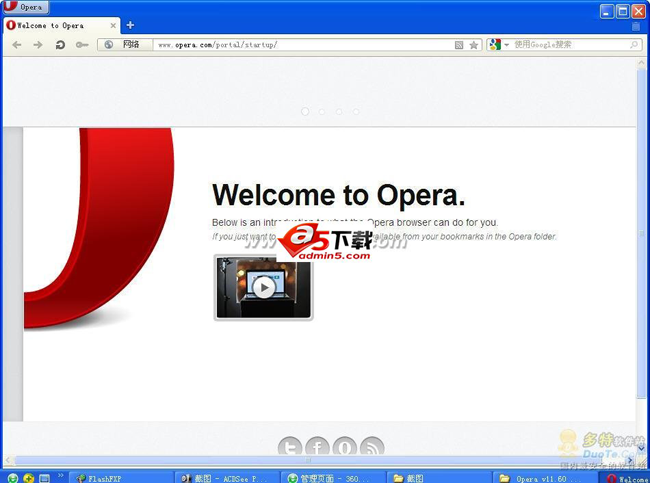Open the 360 browser taskbar button
Image resolution: width=650 pixels, height=483 pixels.
(x=333, y=478)
